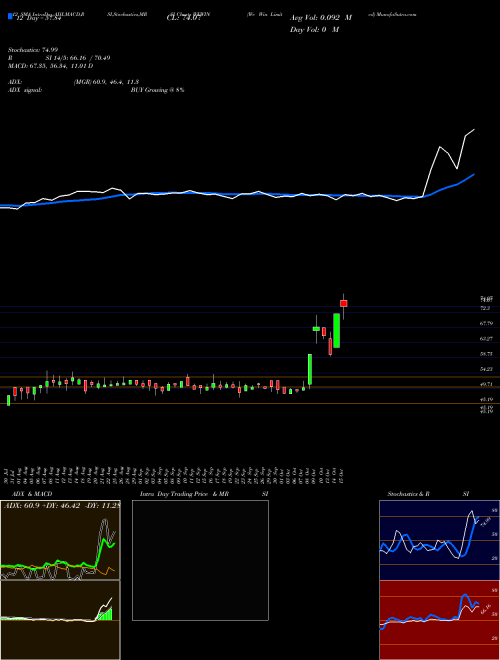Click the blue 12-day SMA legend square
The image size is (500, 660).
click(x=10, y=16)
